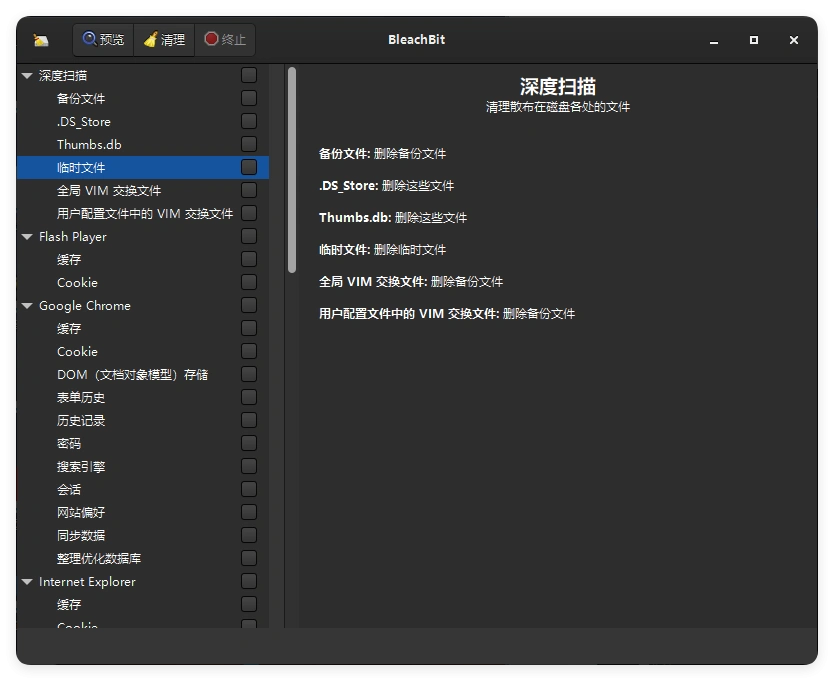
Task: Check the .DS_Store cleanup option
Action: [248, 121]
